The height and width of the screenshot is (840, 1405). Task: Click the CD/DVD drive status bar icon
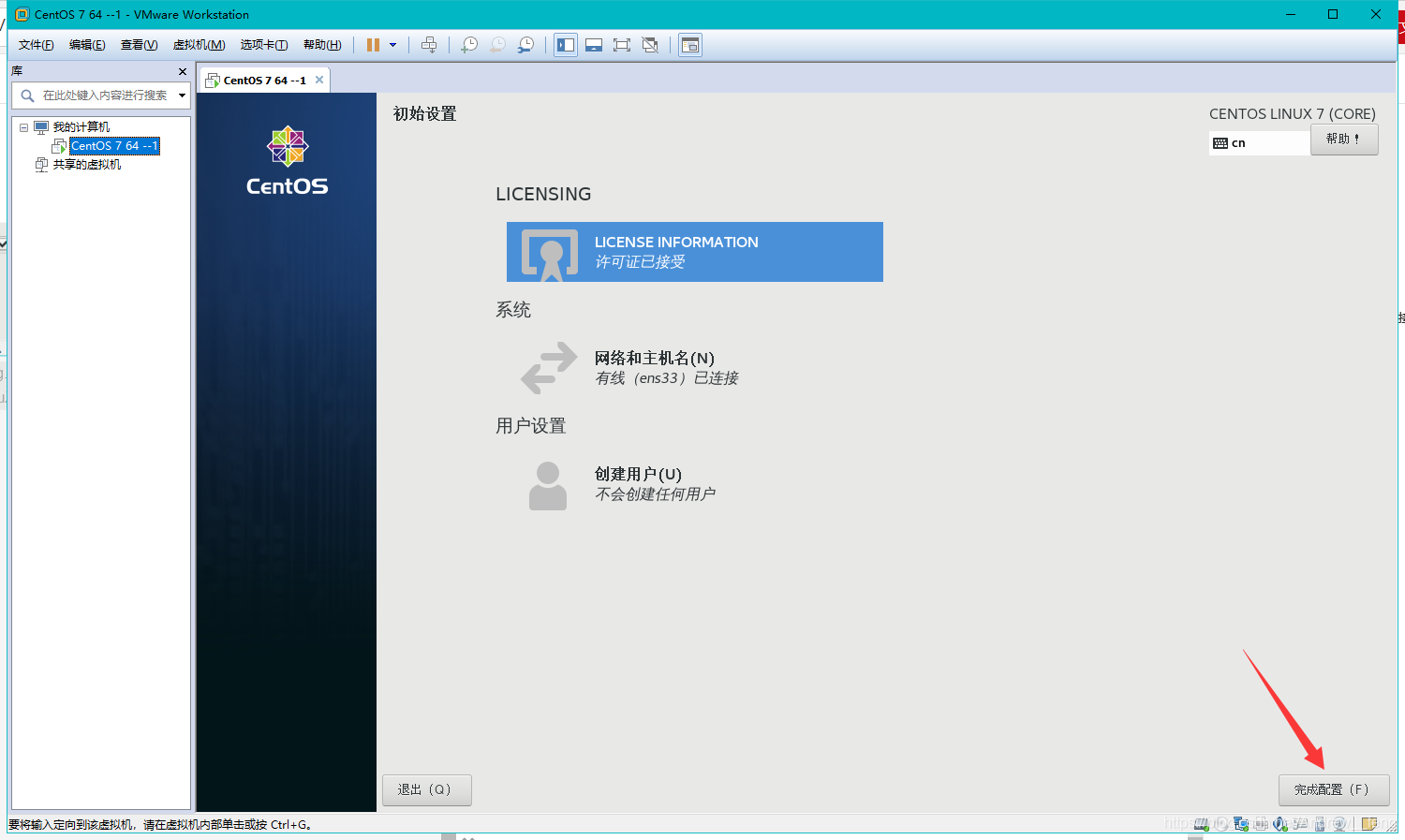click(1221, 824)
